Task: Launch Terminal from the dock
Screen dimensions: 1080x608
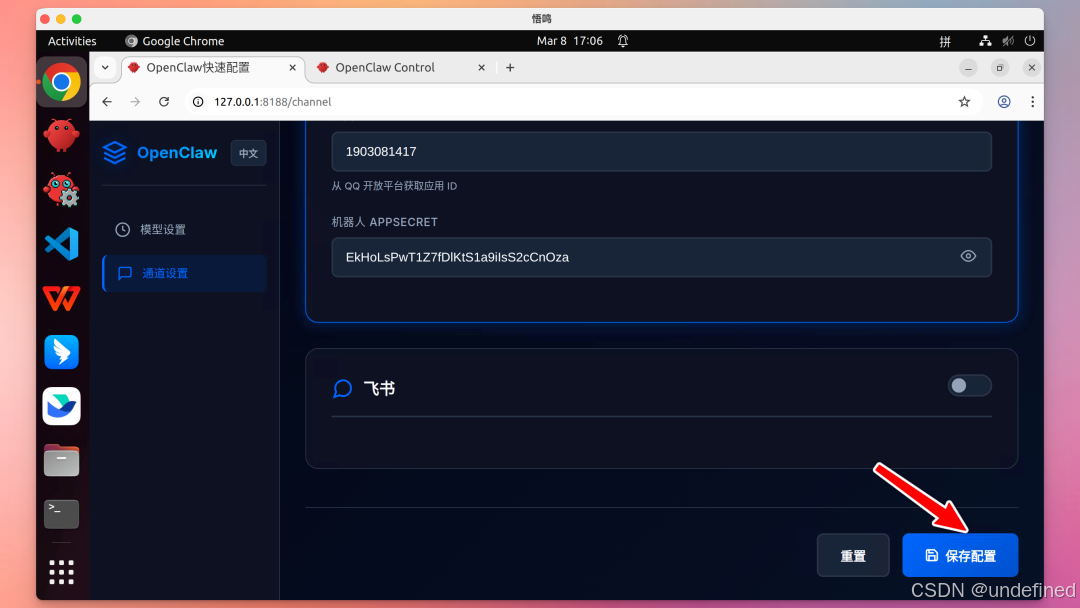Action: click(x=61, y=514)
